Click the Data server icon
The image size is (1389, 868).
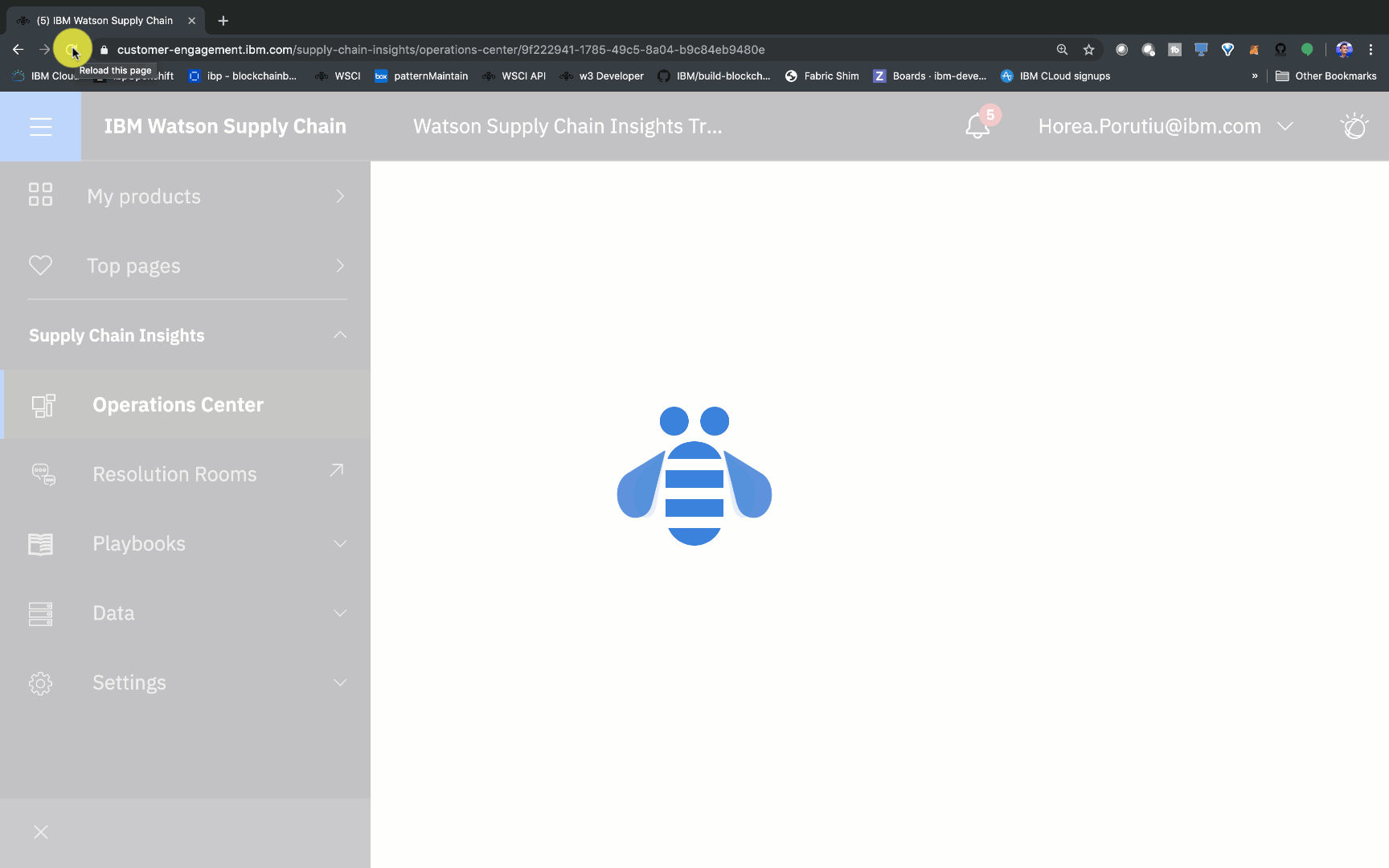tap(40, 613)
